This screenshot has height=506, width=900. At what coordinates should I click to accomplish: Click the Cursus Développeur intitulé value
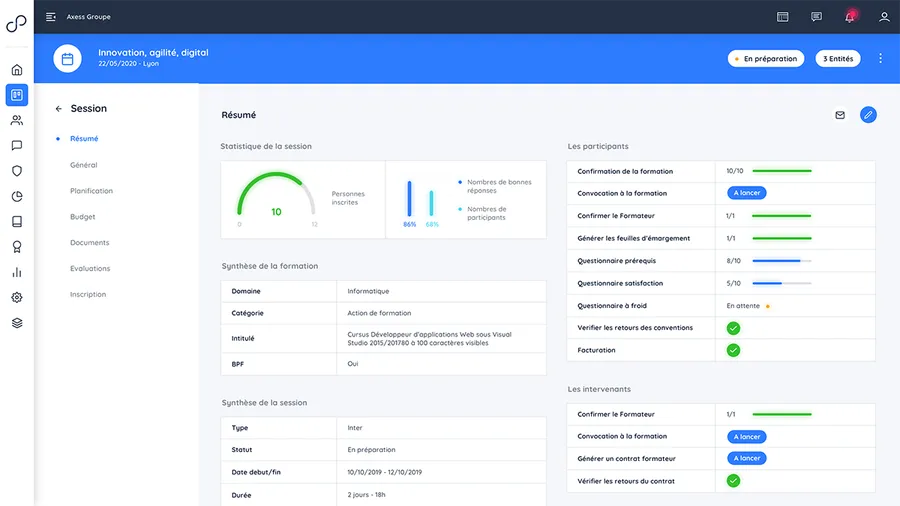point(429,338)
